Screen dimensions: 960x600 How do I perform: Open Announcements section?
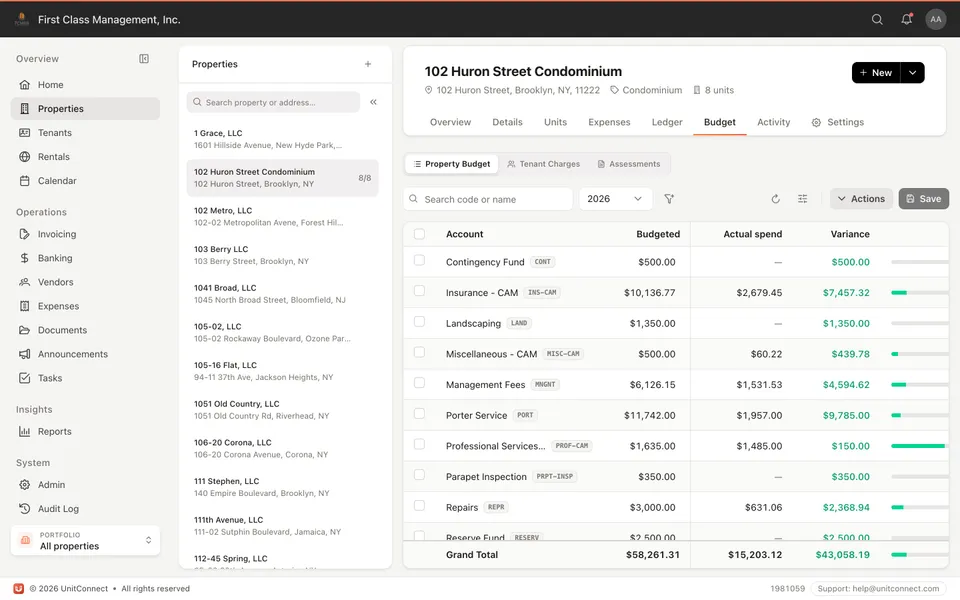85,354
